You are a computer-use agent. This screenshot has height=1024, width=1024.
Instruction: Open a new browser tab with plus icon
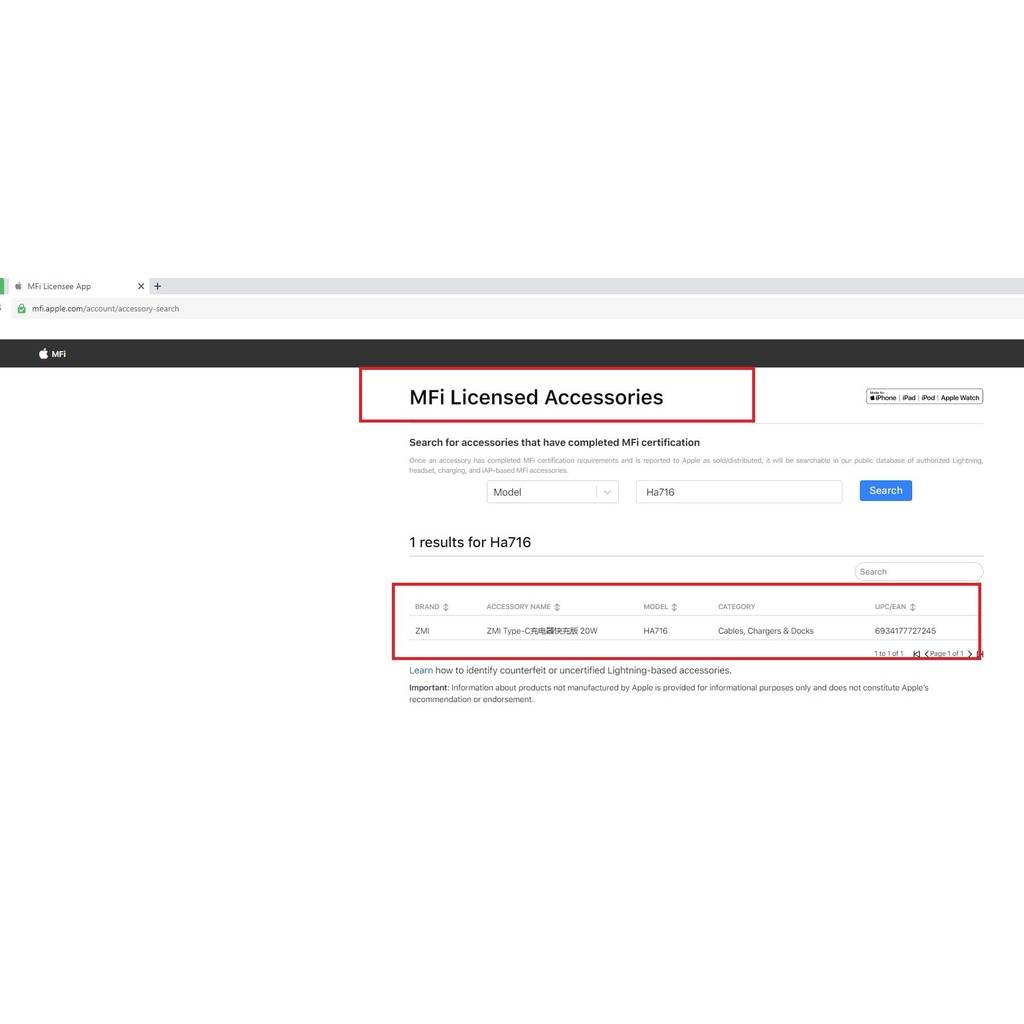pyautogui.click(x=157, y=286)
